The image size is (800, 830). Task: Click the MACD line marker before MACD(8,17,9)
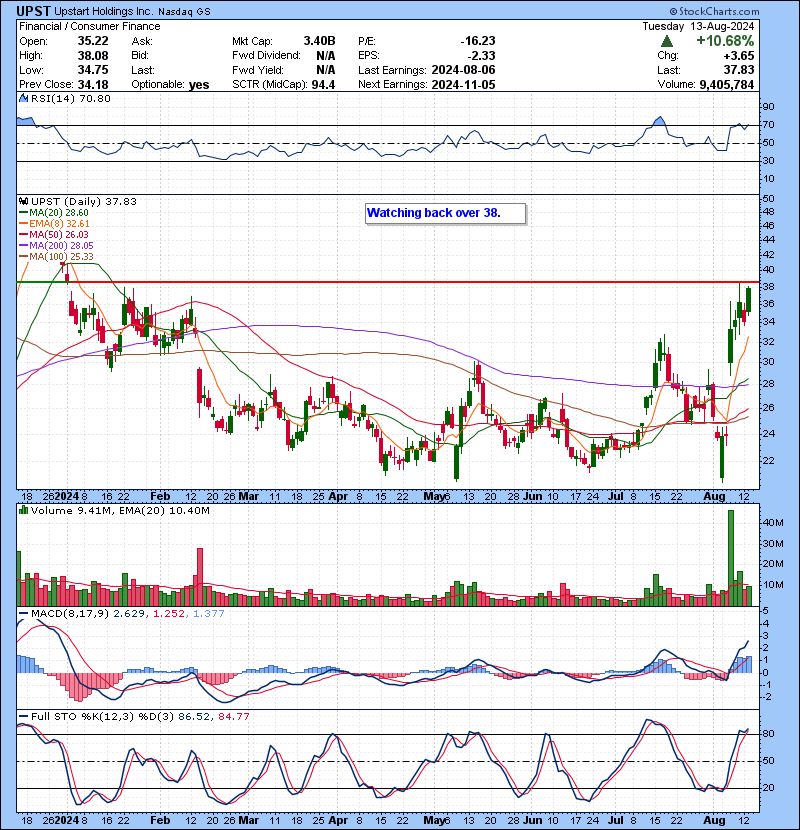click(x=23, y=614)
